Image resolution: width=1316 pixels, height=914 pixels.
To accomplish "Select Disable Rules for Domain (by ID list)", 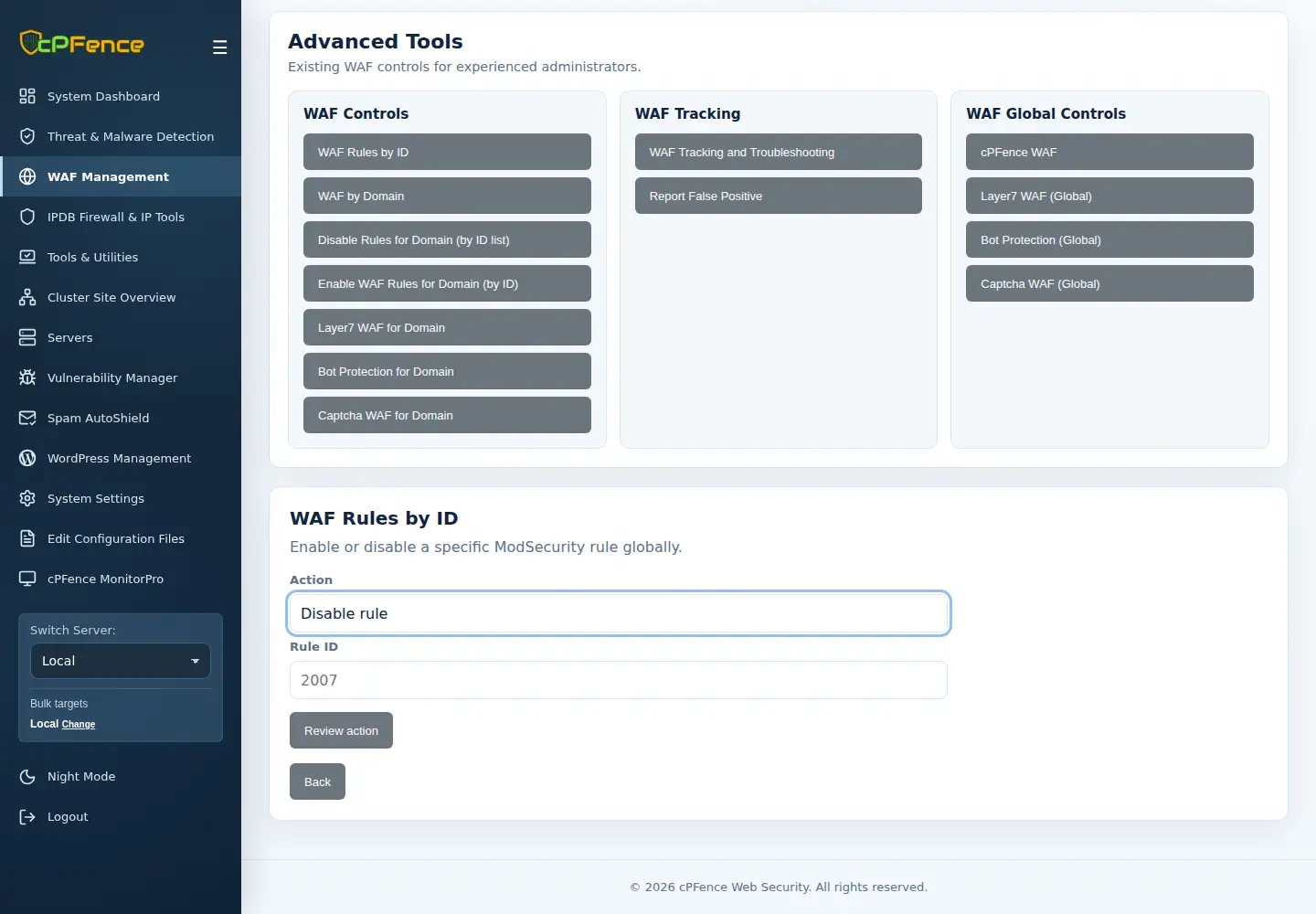I will click(447, 239).
